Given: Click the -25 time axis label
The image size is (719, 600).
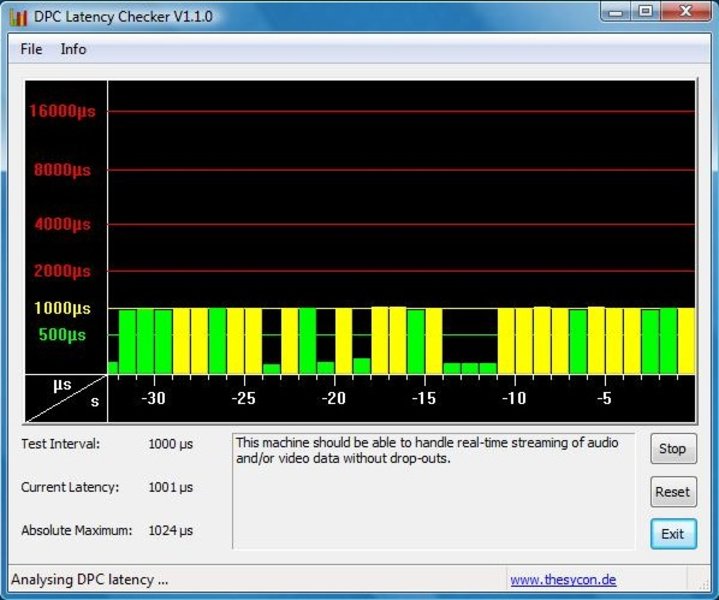Looking at the screenshot, I should (x=243, y=398).
